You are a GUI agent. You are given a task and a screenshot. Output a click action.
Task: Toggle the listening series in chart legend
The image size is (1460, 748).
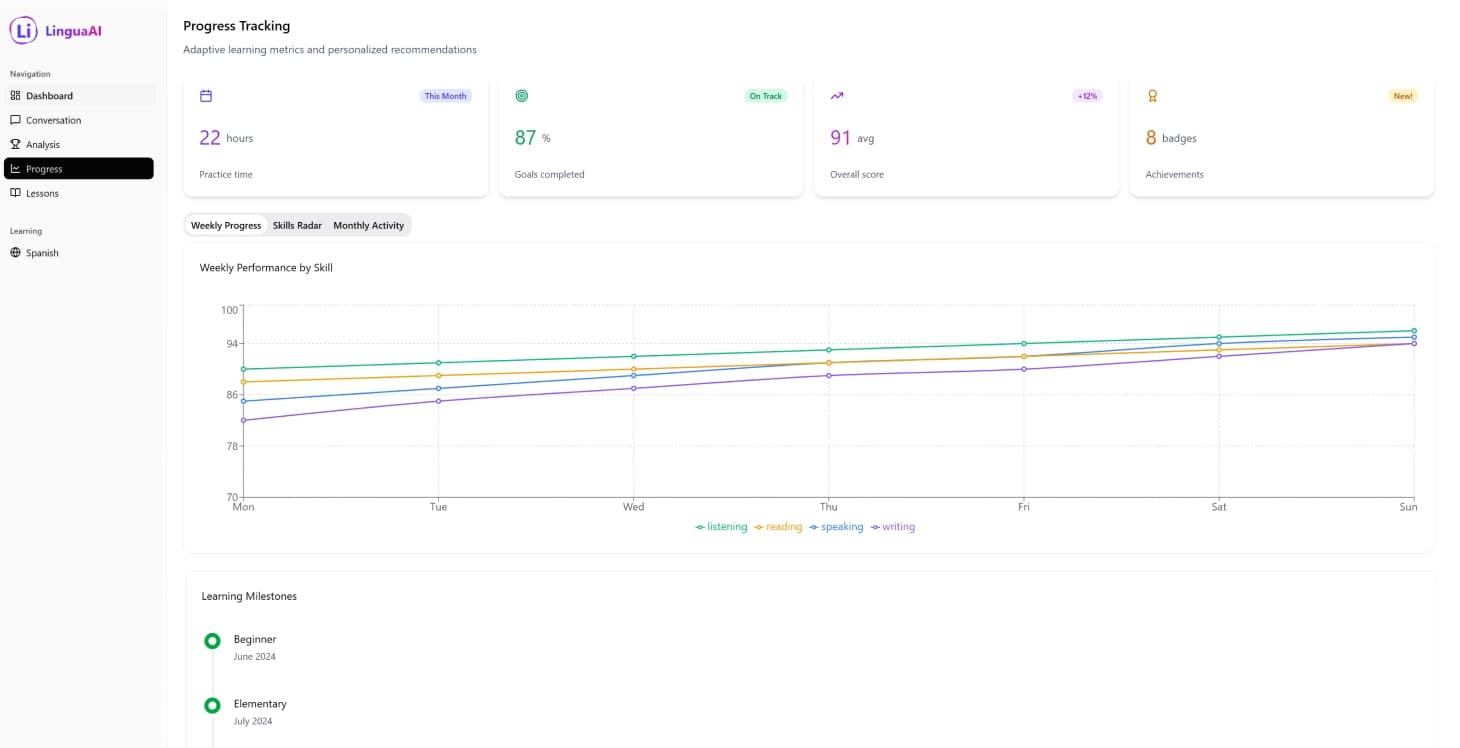[722, 527]
